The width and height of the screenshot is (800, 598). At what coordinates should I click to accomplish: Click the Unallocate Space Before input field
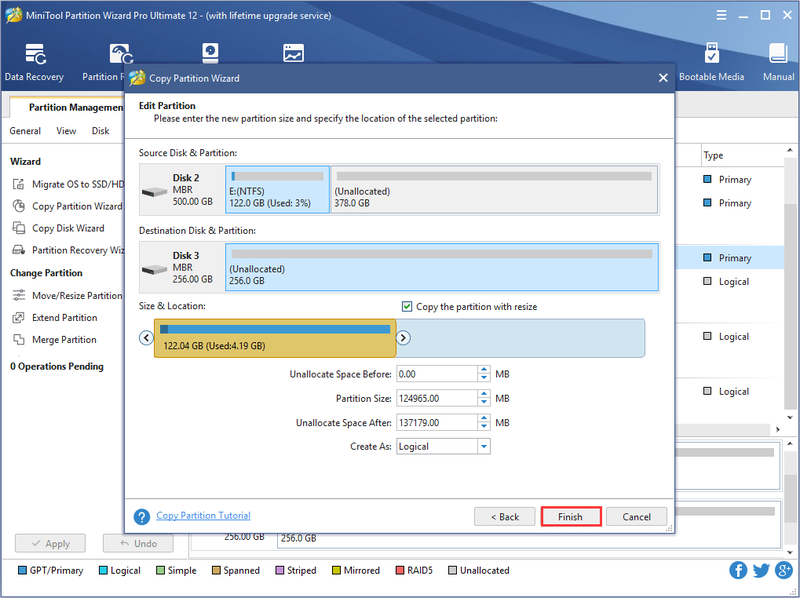click(x=437, y=374)
